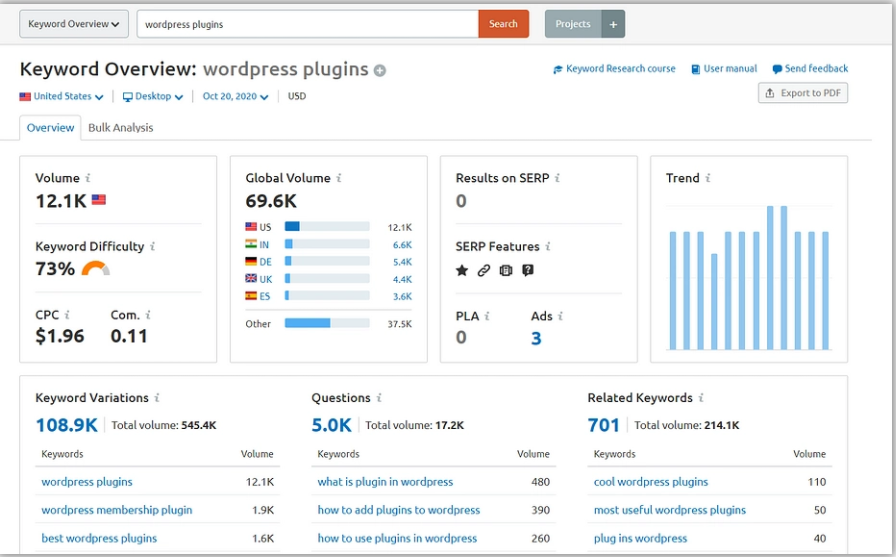896x557 pixels.
Task: Click the Global Volume info icon
Action: [339, 178]
